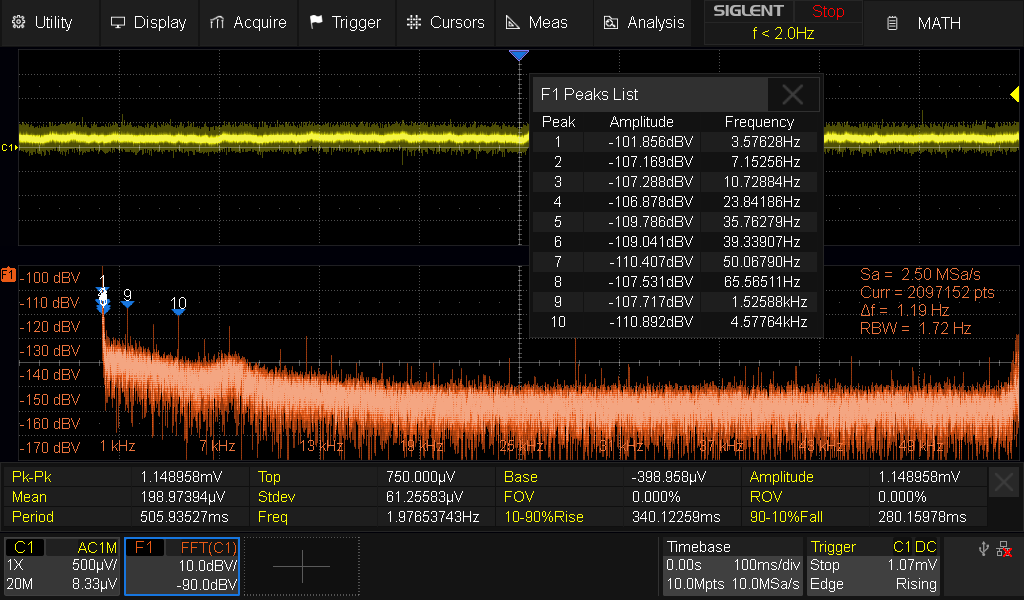The image size is (1024, 600).
Task: Open the C1 channel settings box
Action: (x=62, y=566)
